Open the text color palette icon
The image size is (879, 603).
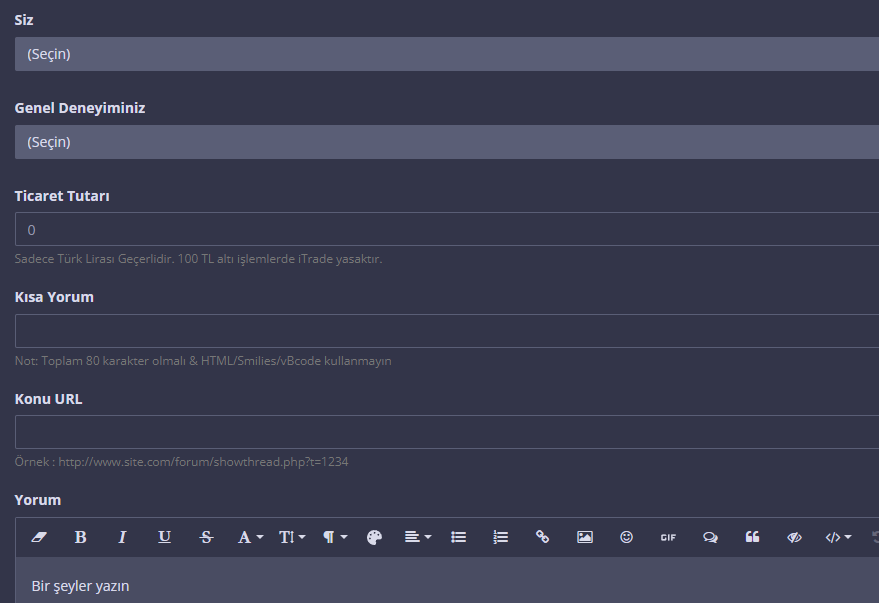coord(374,537)
